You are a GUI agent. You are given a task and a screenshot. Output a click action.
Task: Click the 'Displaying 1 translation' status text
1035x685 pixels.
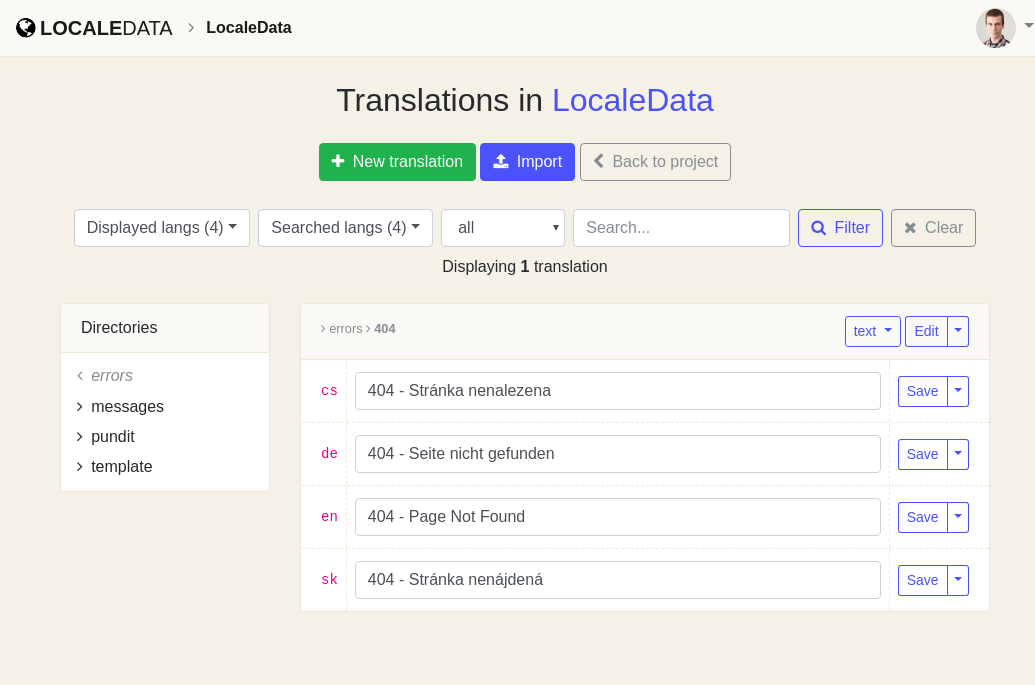(x=525, y=267)
